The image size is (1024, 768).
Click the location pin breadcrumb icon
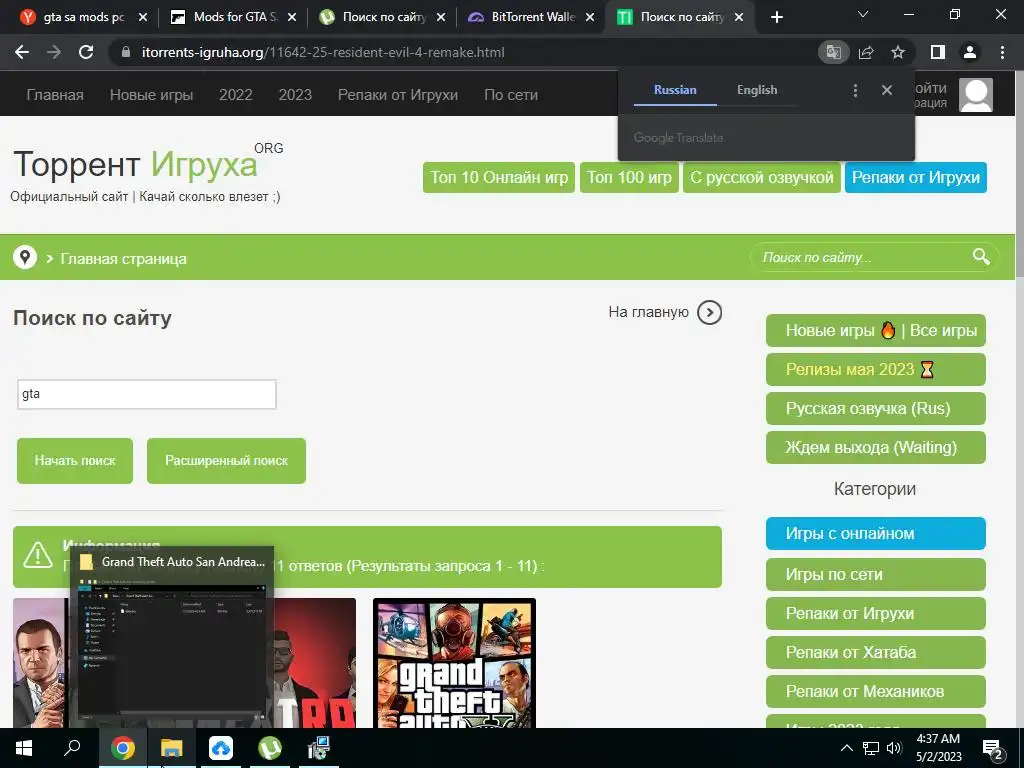(x=25, y=257)
